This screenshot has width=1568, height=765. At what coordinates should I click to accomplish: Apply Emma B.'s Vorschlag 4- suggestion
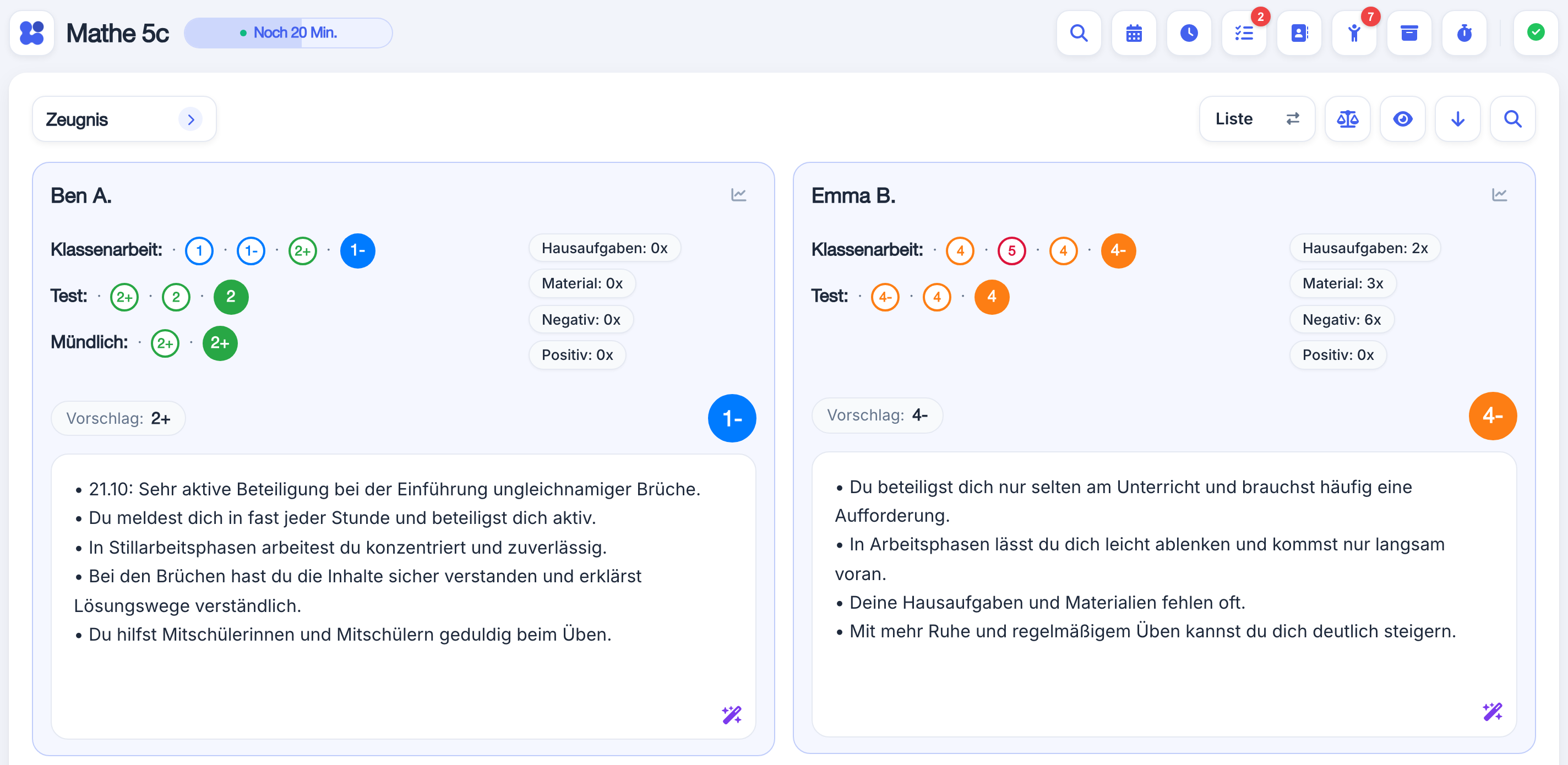click(x=877, y=415)
